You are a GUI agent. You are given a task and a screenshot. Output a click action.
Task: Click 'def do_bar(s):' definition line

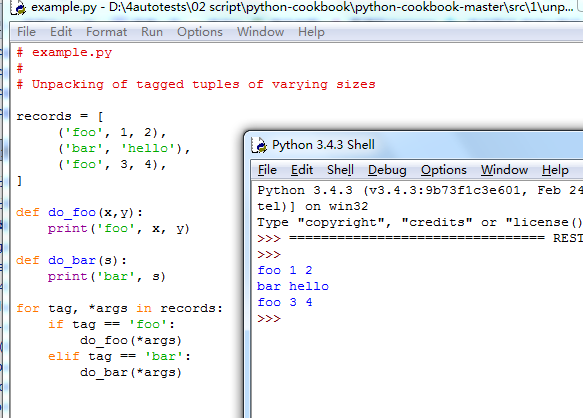(x=71, y=261)
